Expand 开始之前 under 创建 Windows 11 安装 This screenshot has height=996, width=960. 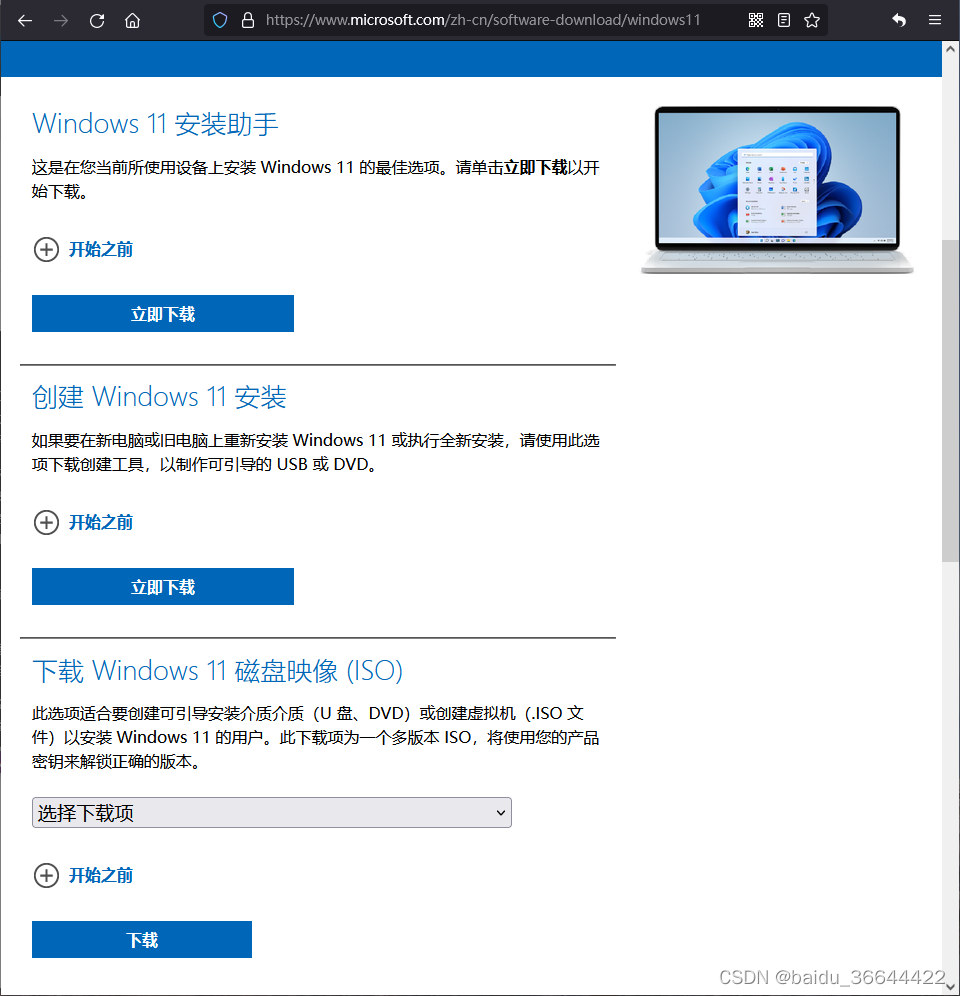pos(83,522)
